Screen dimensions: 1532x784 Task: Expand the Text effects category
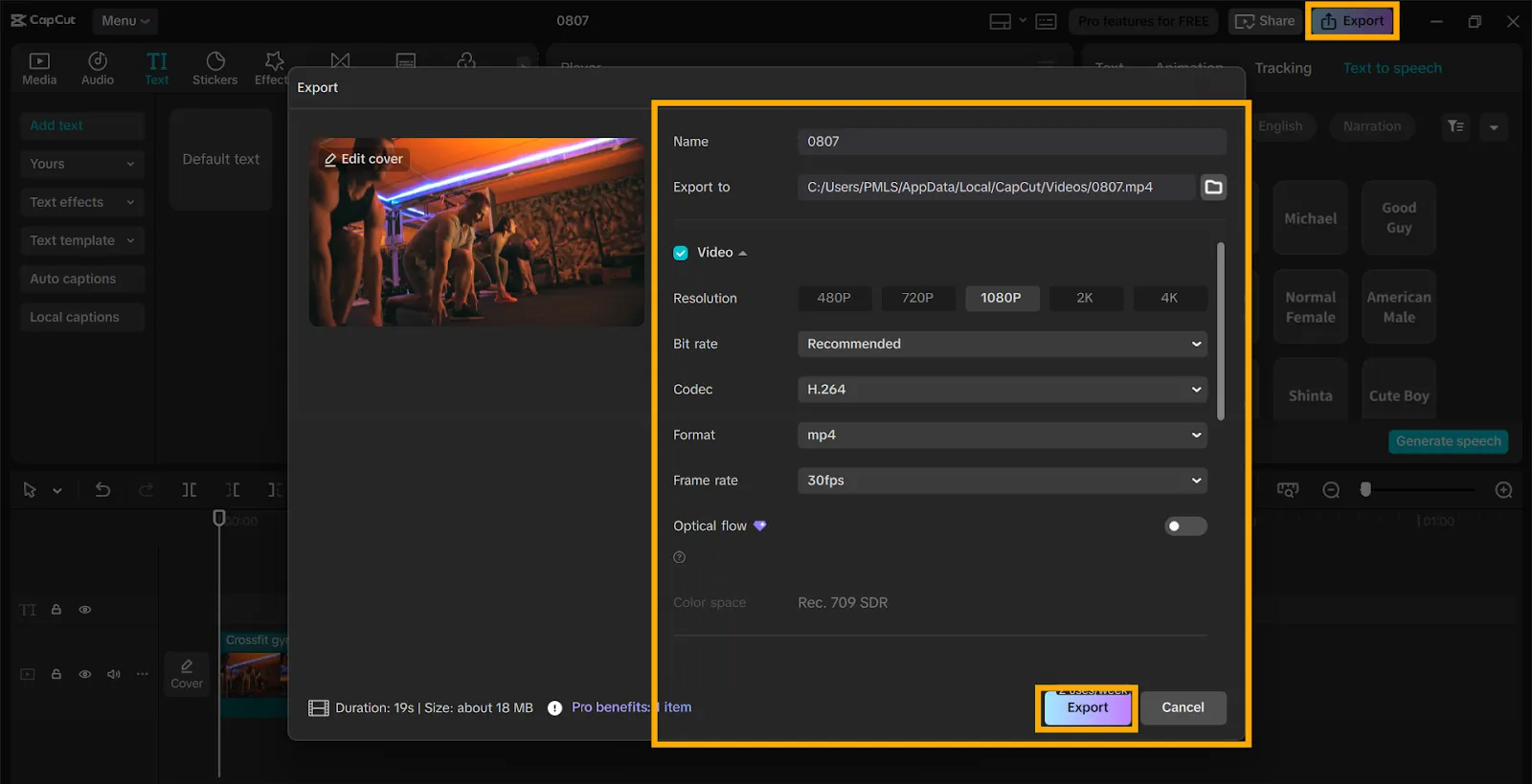[82, 202]
